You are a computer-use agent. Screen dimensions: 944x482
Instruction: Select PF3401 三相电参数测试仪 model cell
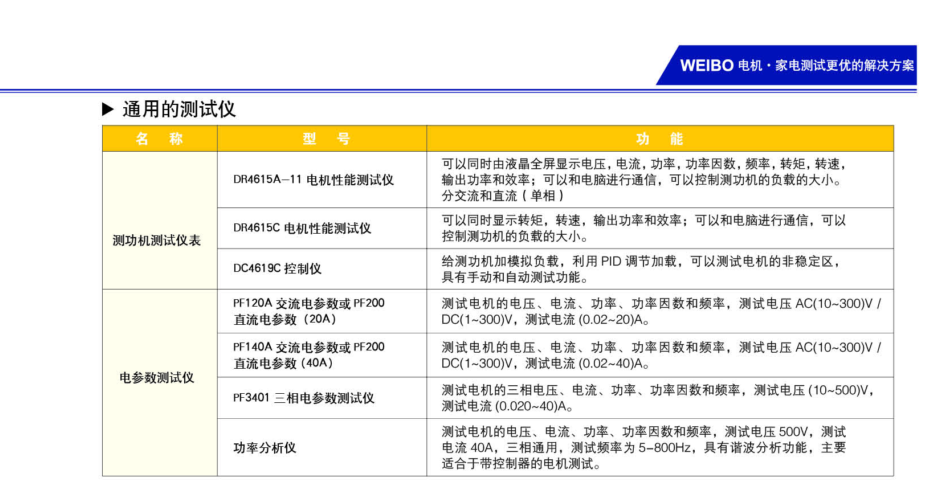pyautogui.click(x=322, y=398)
